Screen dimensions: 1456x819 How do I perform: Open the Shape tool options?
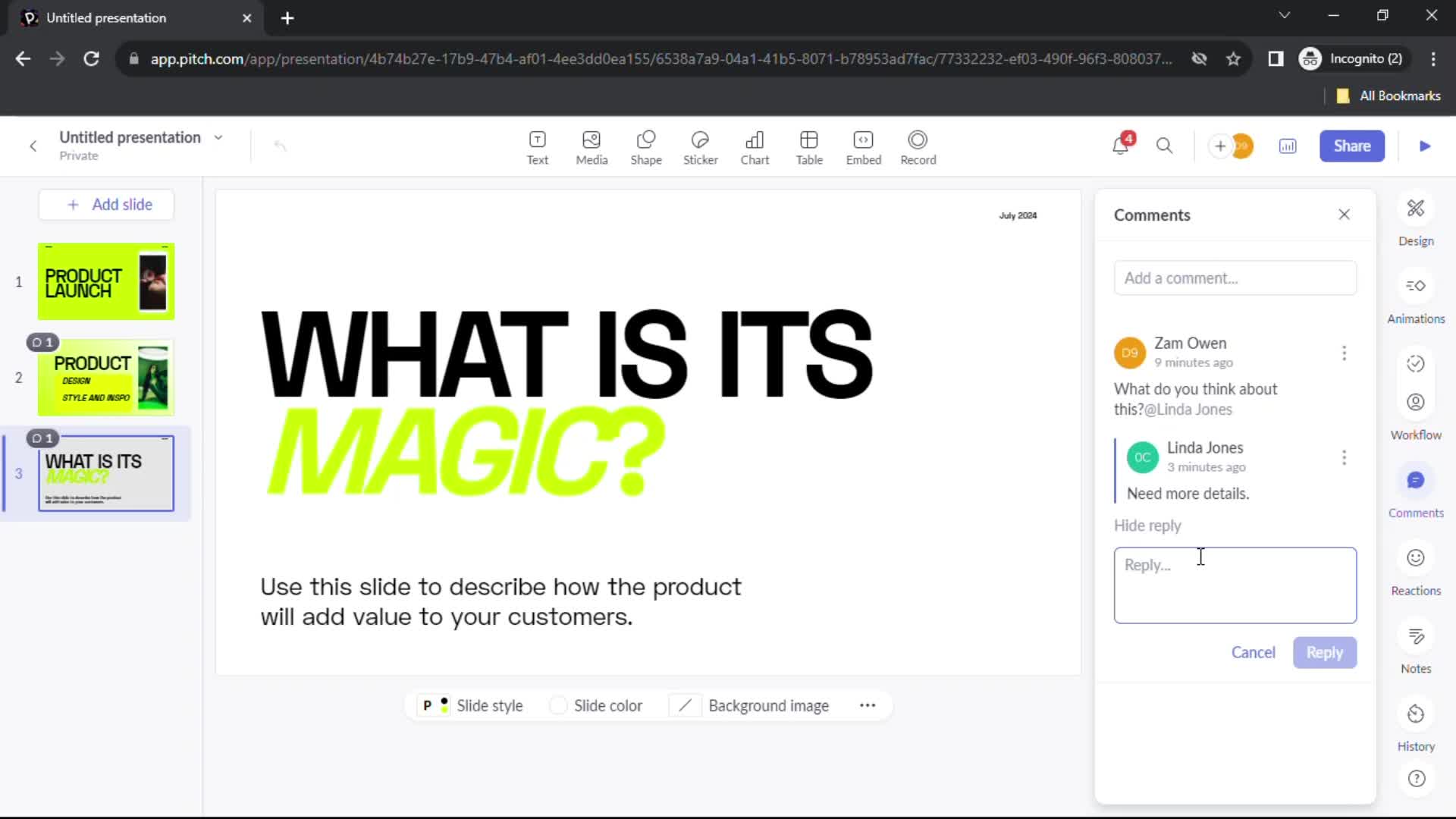[647, 146]
